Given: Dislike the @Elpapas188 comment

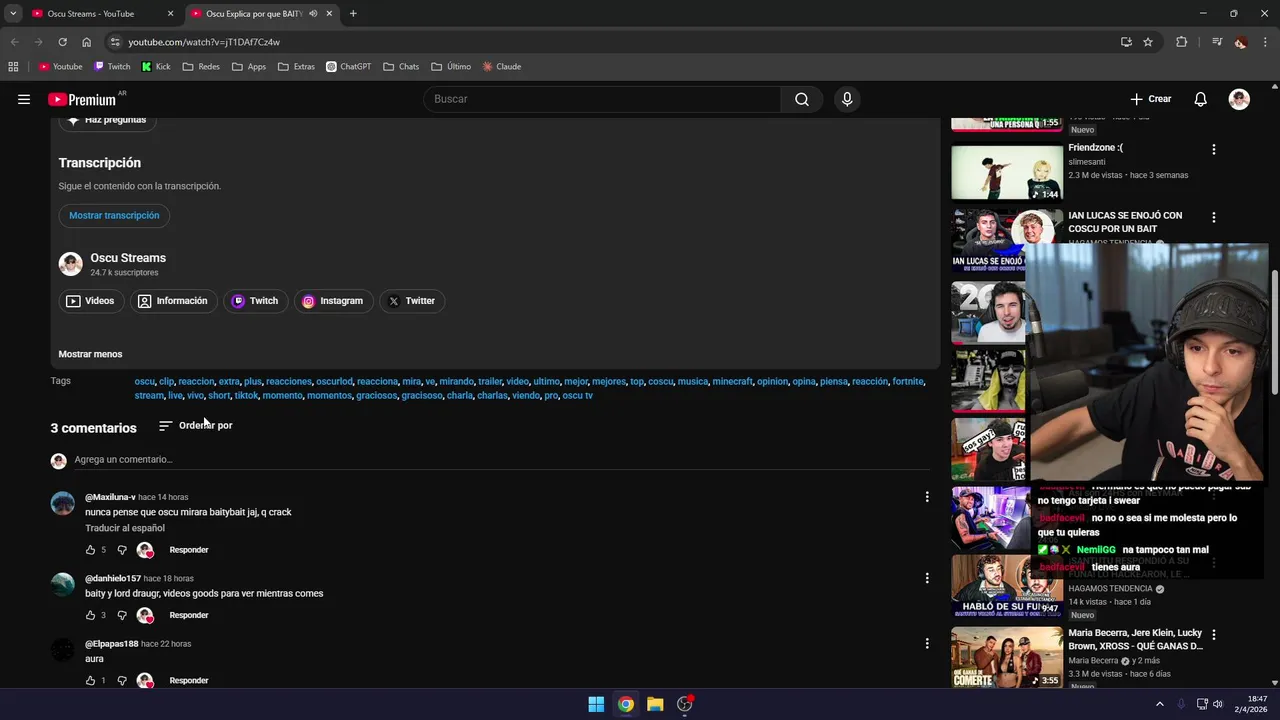Looking at the screenshot, I should (122, 680).
